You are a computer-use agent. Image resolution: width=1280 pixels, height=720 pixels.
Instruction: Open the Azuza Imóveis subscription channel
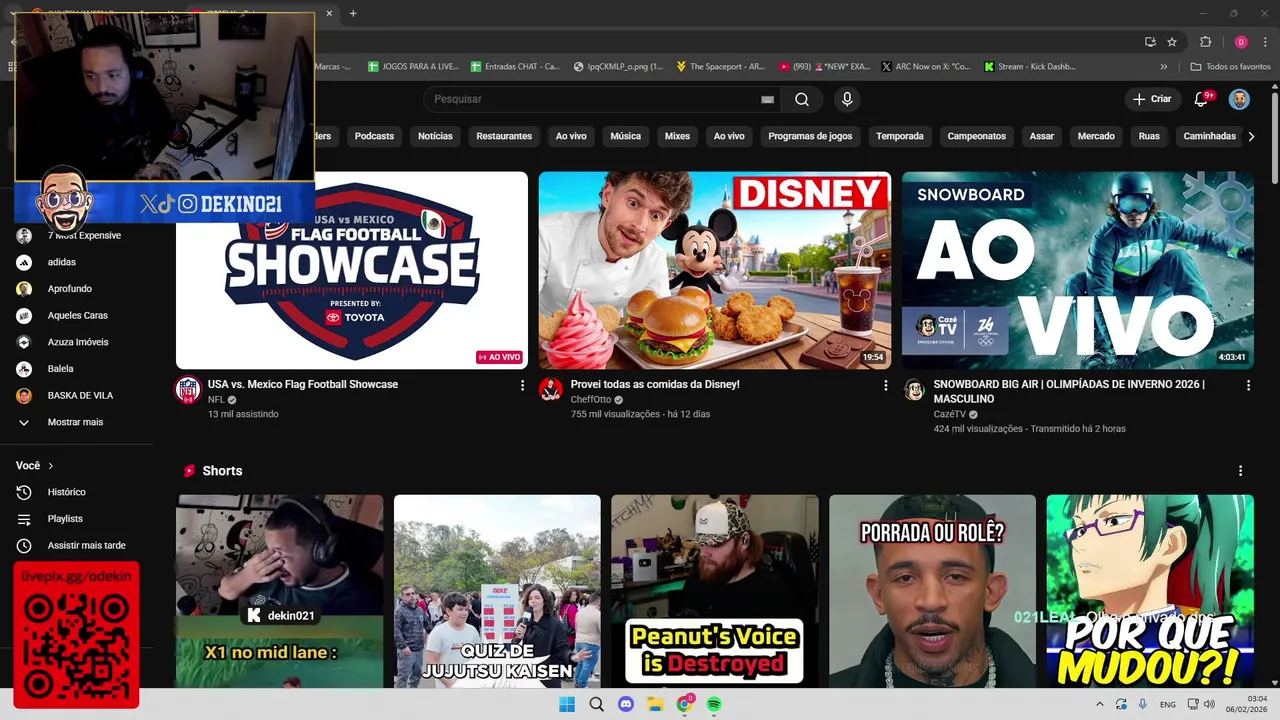77,342
